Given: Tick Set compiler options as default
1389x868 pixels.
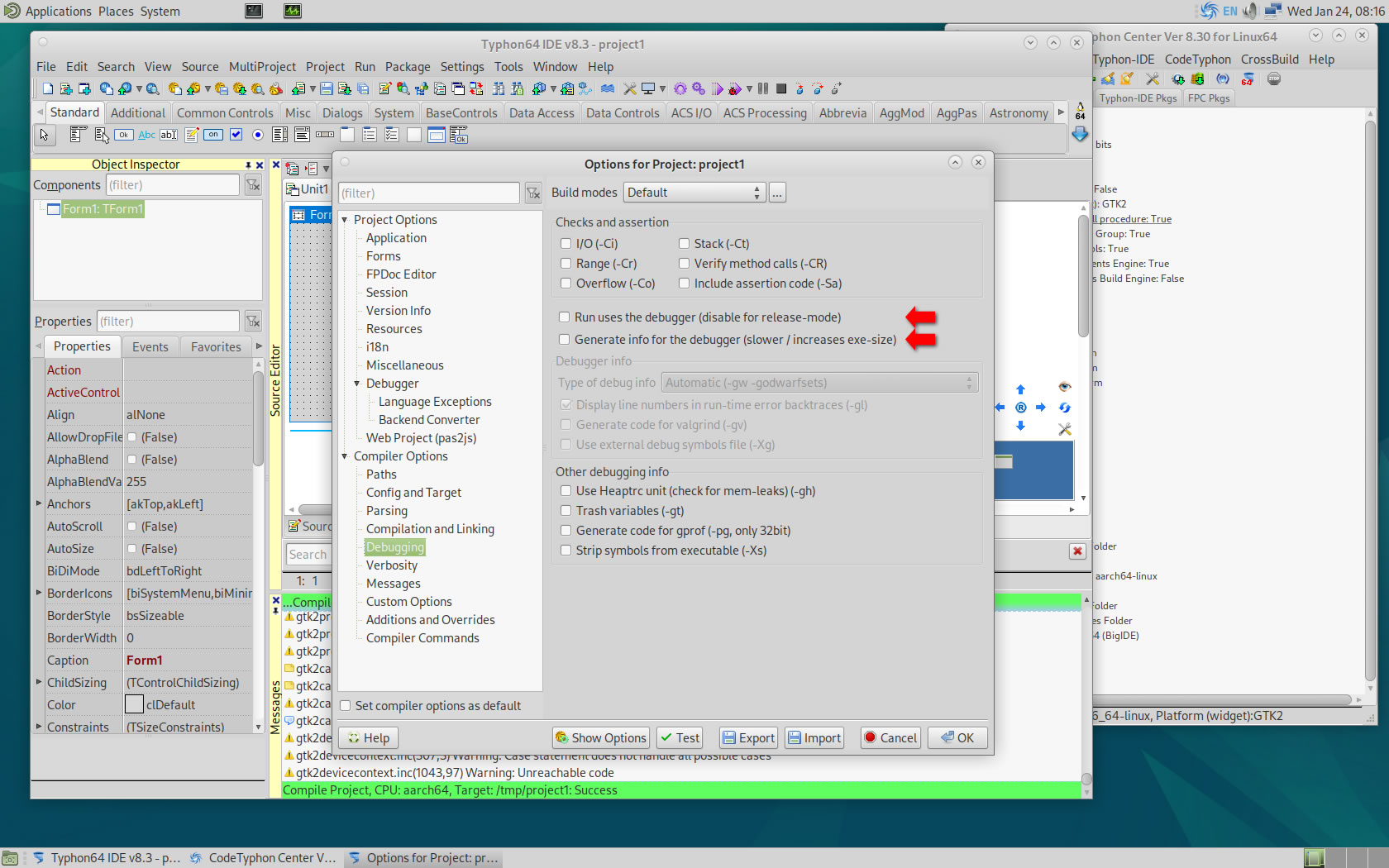Looking at the screenshot, I should 346,706.
